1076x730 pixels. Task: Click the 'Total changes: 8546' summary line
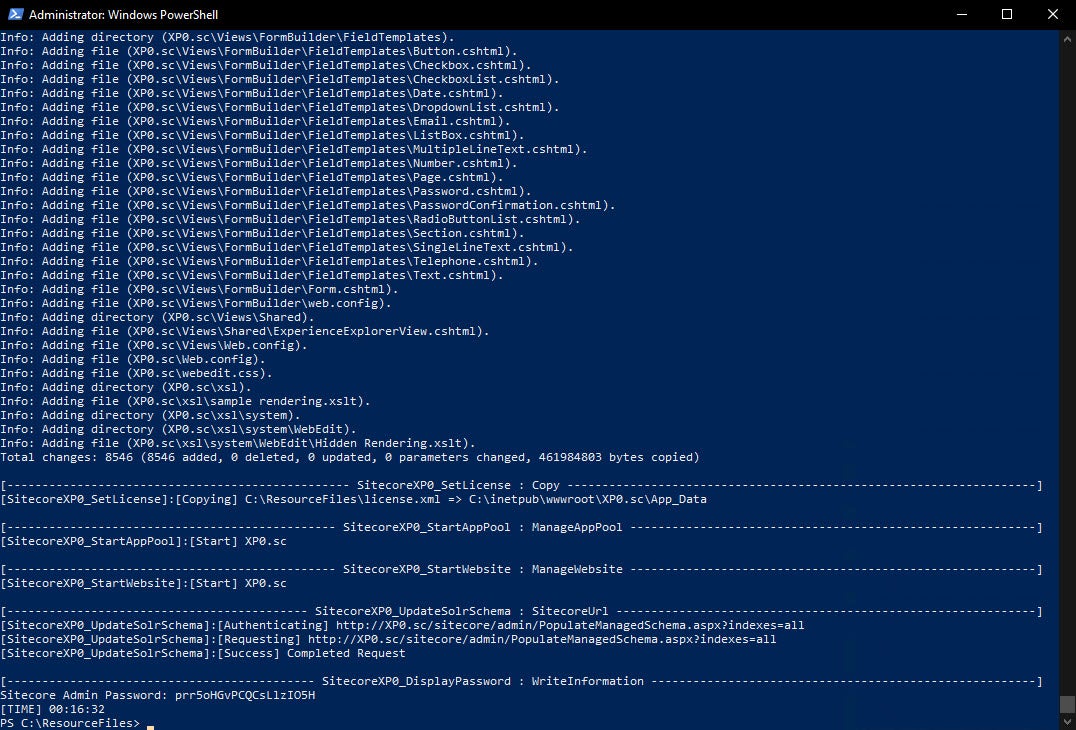[x=349, y=457]
